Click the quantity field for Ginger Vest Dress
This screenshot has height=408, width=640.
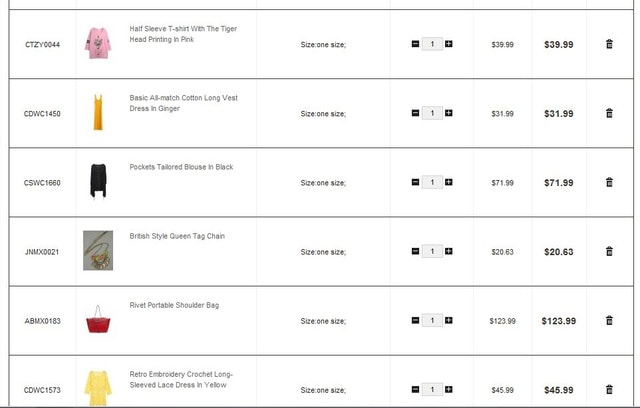pyautogui.click(x=432, y=113)
